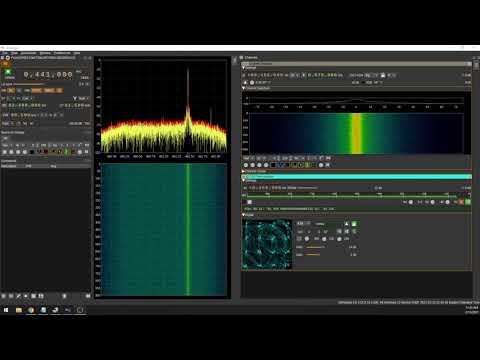
Task: Collapse the Channel Spectrum section
Action: (244, 88)
